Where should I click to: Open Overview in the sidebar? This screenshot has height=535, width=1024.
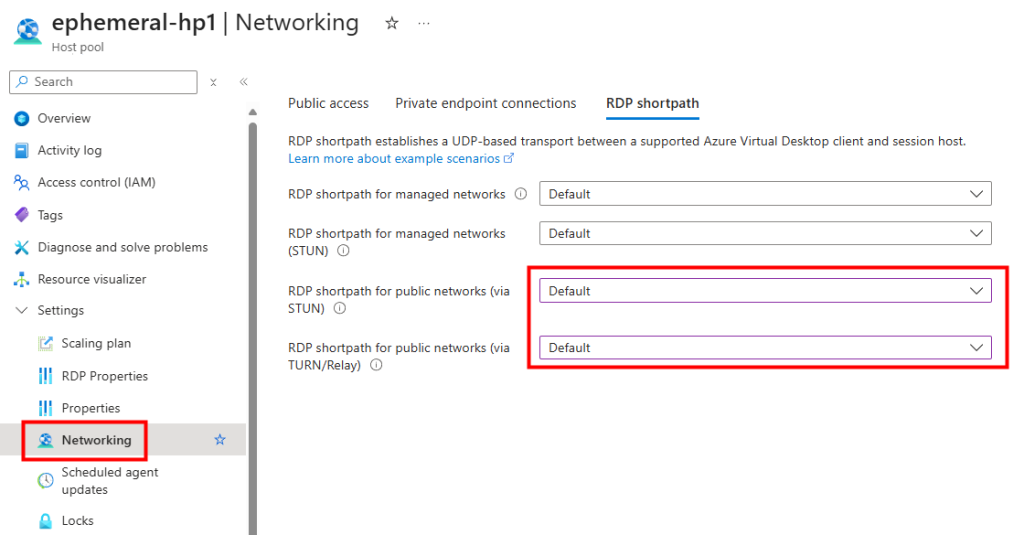(64, 118)
